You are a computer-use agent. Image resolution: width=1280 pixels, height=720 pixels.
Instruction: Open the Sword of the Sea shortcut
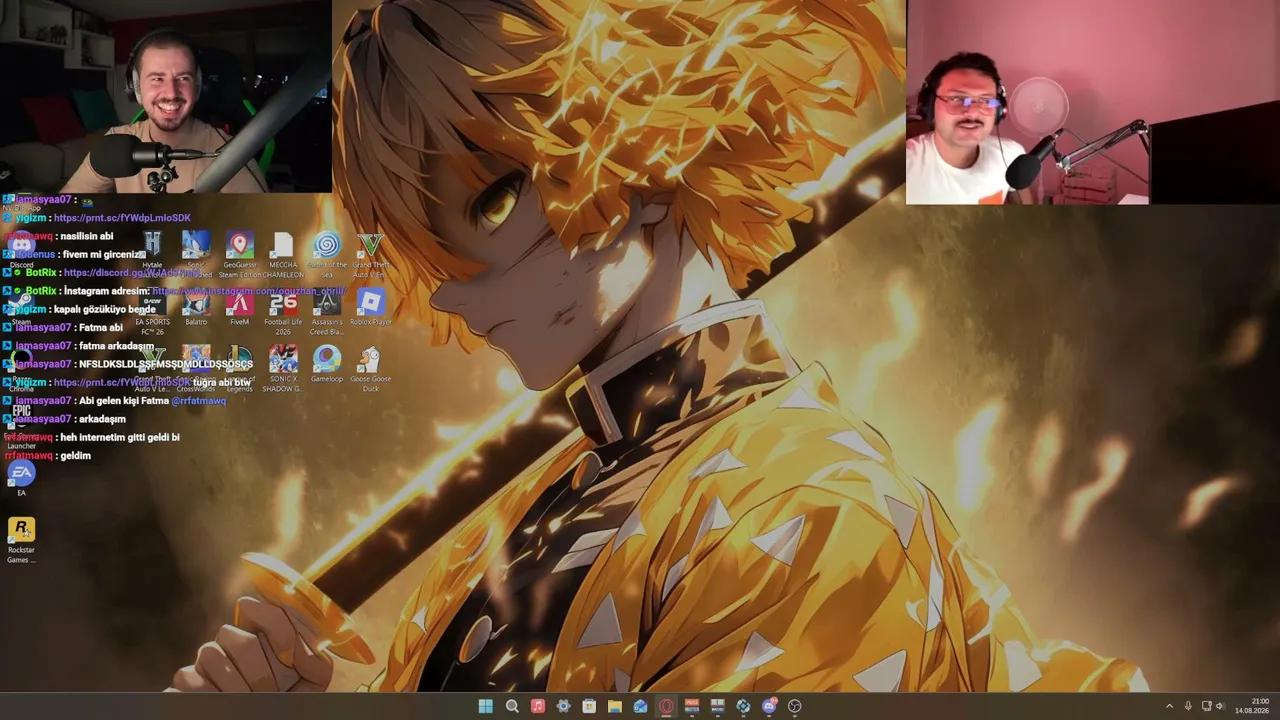point(327,254)
